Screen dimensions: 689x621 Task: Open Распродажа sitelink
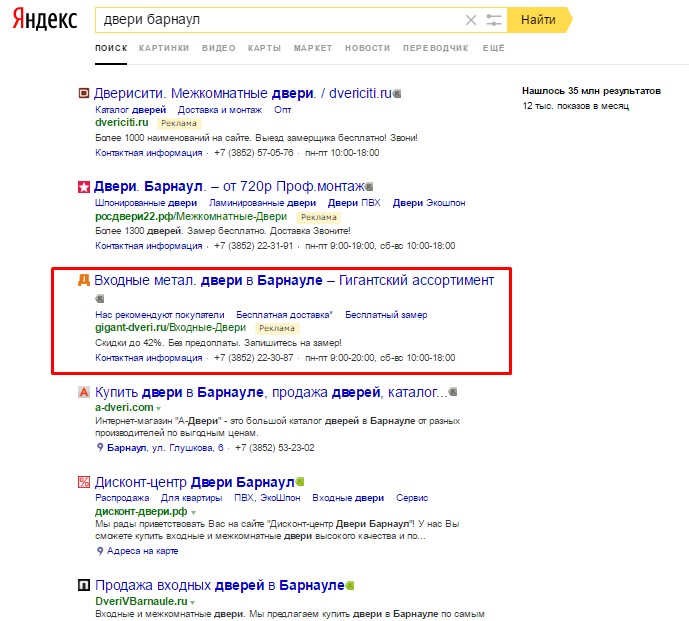(x=122, y=498)
